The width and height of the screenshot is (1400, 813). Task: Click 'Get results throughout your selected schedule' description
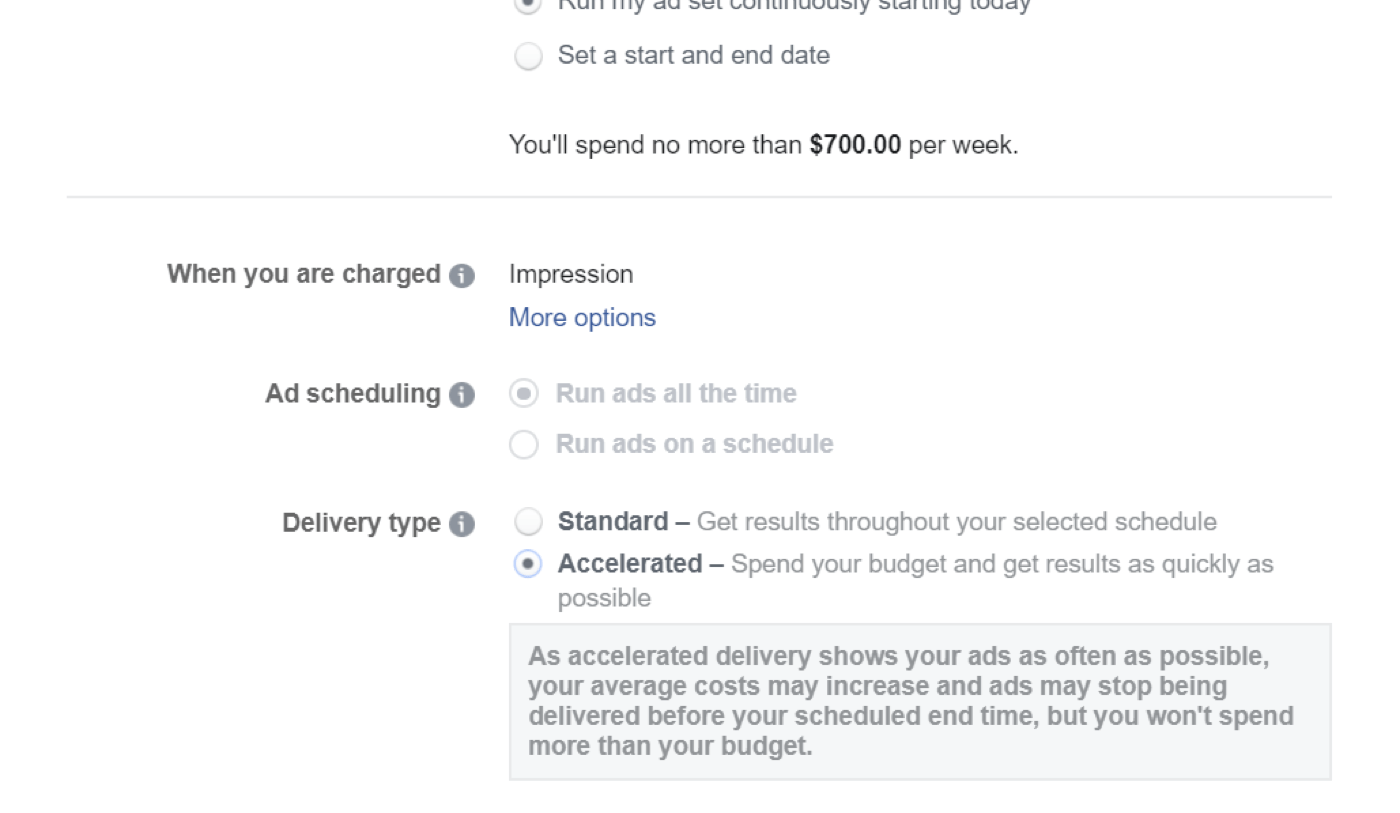pyautogui.click(x=957, y=522)
